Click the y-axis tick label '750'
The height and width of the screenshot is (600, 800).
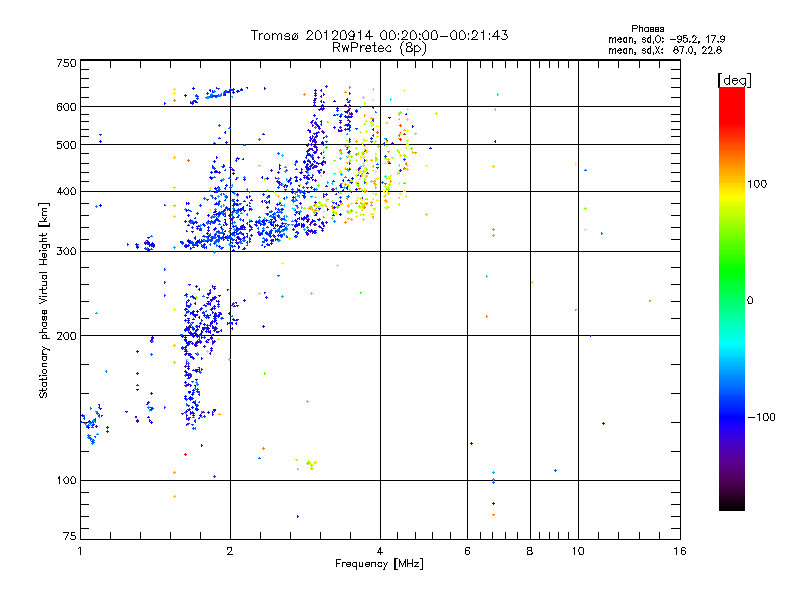(66, 63)
